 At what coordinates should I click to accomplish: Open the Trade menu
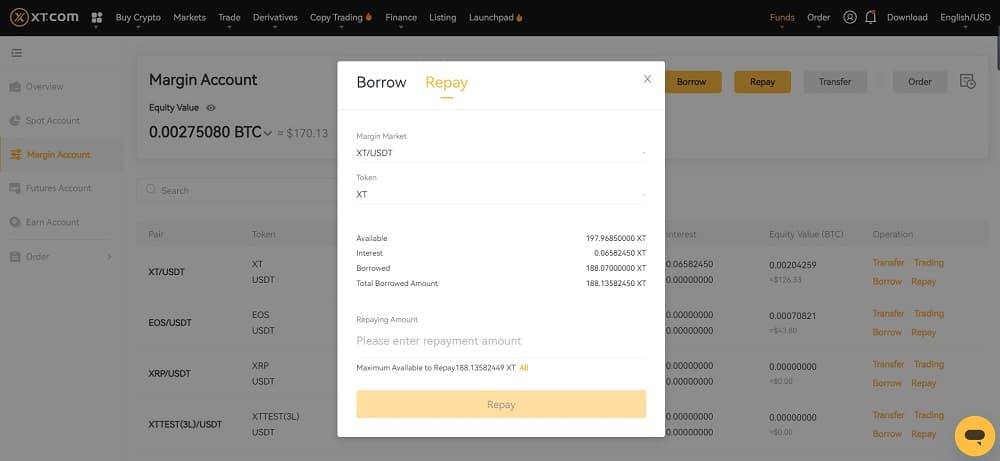click(x=229, y=17)
